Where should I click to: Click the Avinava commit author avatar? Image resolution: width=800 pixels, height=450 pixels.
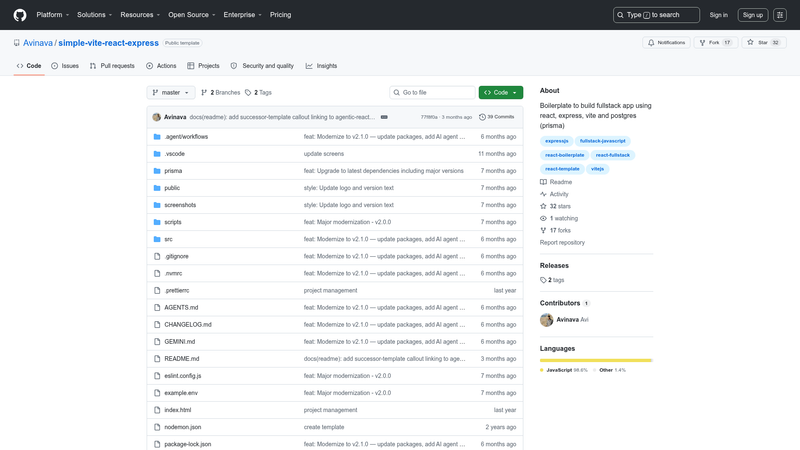click(x=157, y=117)
